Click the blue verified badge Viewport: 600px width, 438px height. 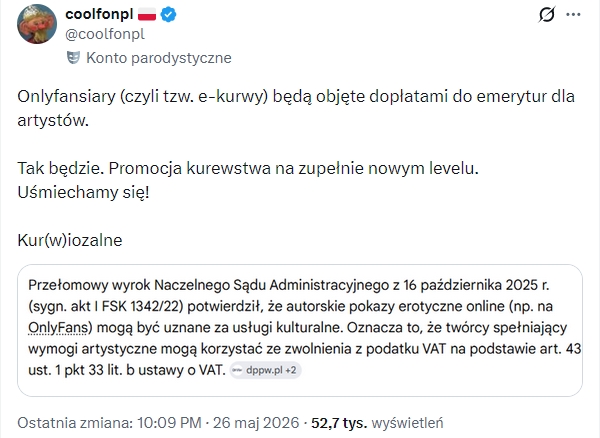click(x=168, y=15)
